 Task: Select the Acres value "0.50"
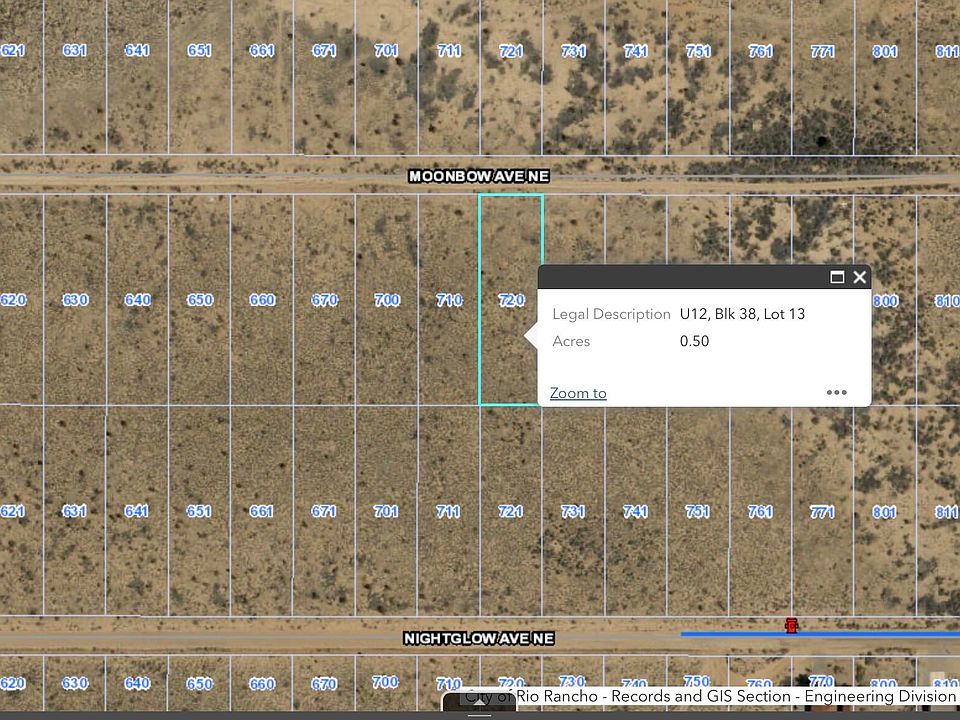click(x=694, y=341)
